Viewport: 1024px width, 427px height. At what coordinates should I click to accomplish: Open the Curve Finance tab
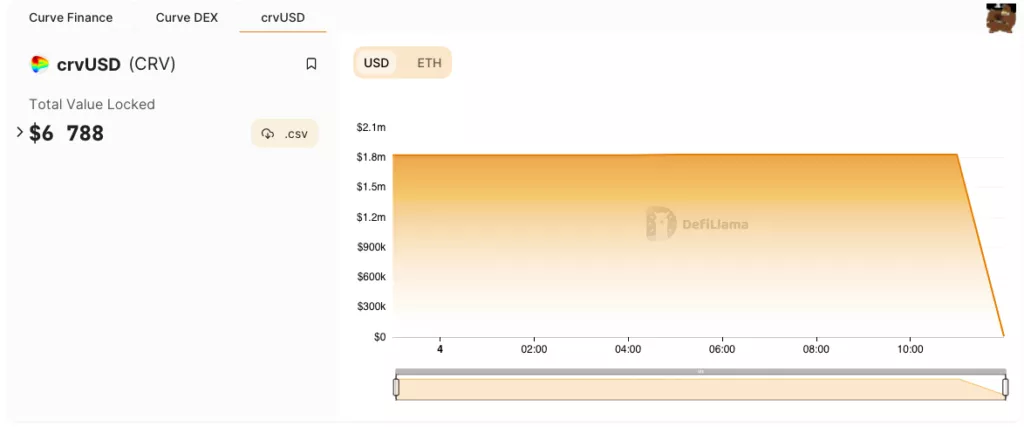71,17
